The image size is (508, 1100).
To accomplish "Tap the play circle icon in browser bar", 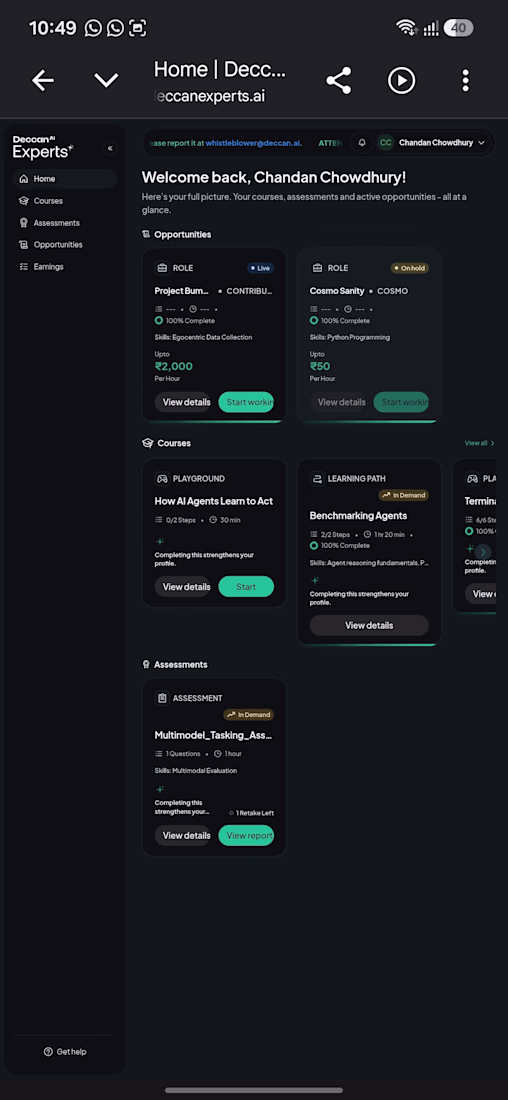I will click(x=401, y=81).
